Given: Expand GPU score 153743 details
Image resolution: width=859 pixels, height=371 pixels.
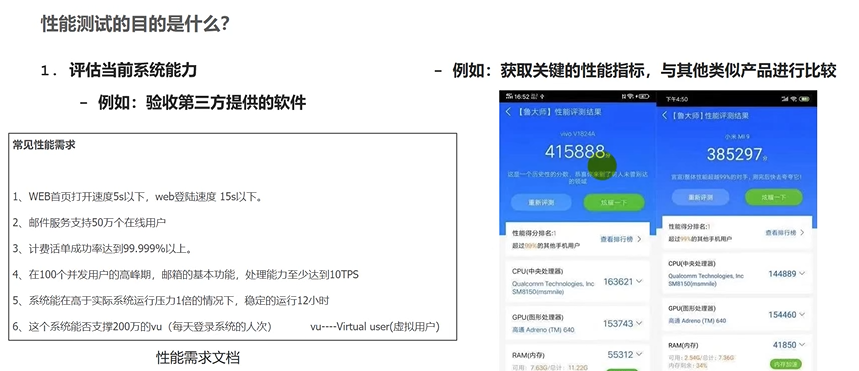Looking at the screenshot, I should click(639, 324).
